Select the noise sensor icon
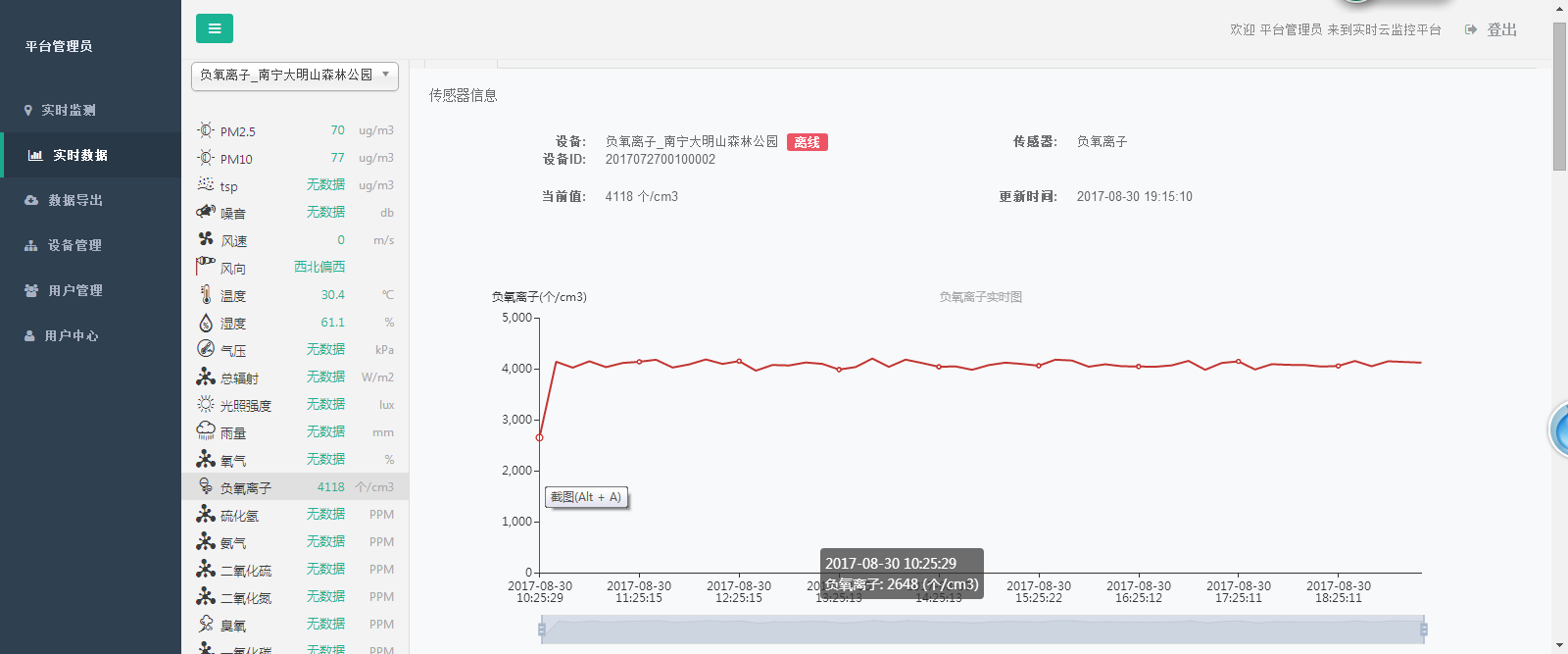 [x=205, y=212]
